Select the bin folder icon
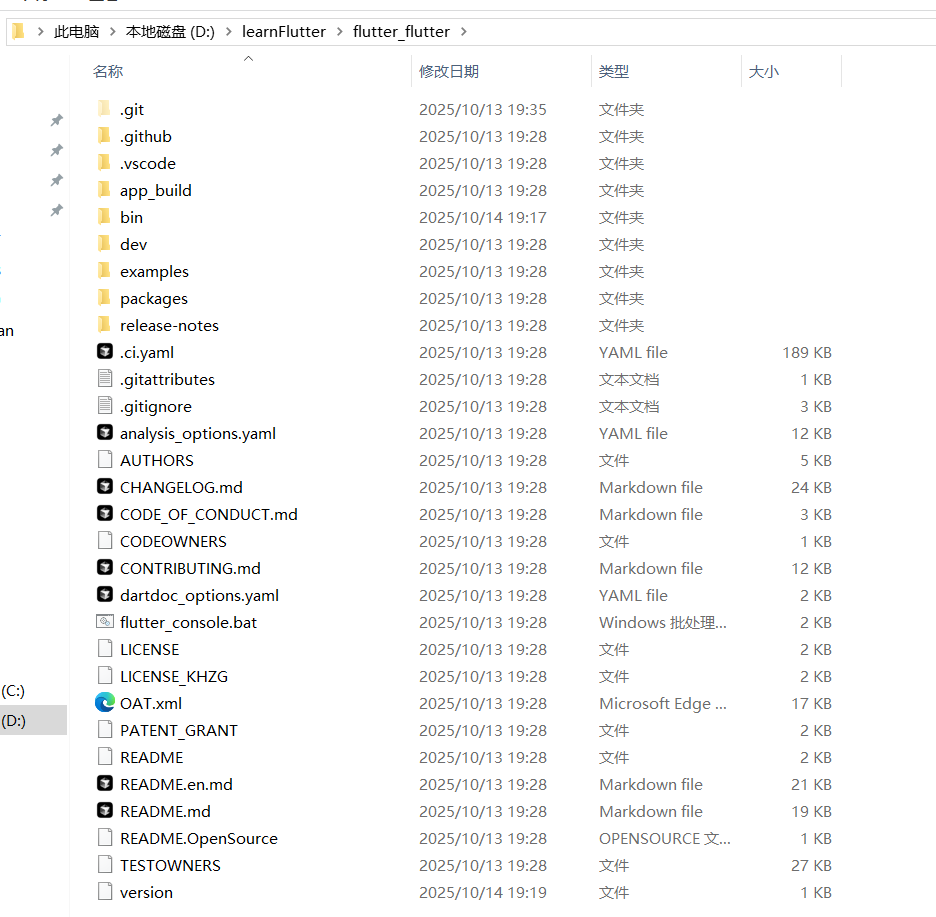The width and height of the screenshot is (936, 917). (104, 217)
